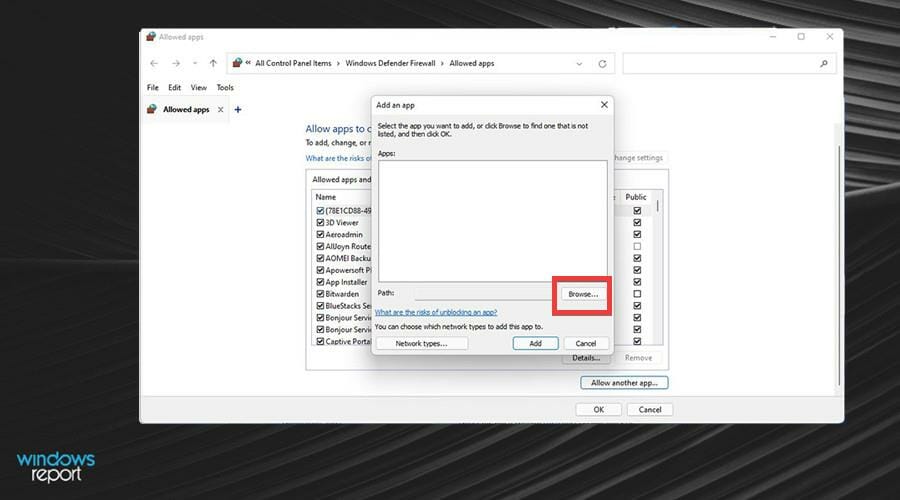
Task: Select the AOMEI Backup row
Action: click(x=348, y=258)
